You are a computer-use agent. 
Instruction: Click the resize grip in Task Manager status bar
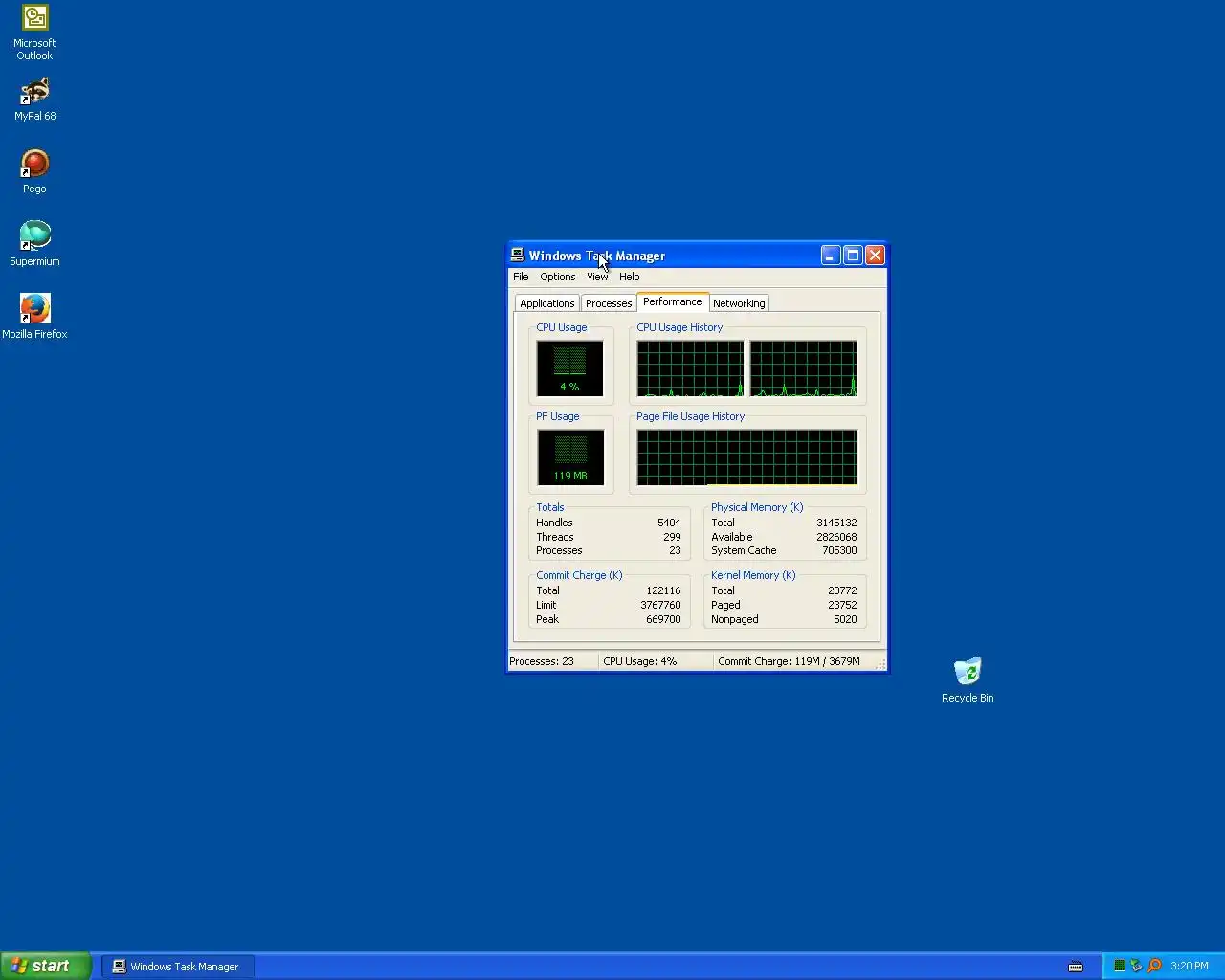[880, 663]
